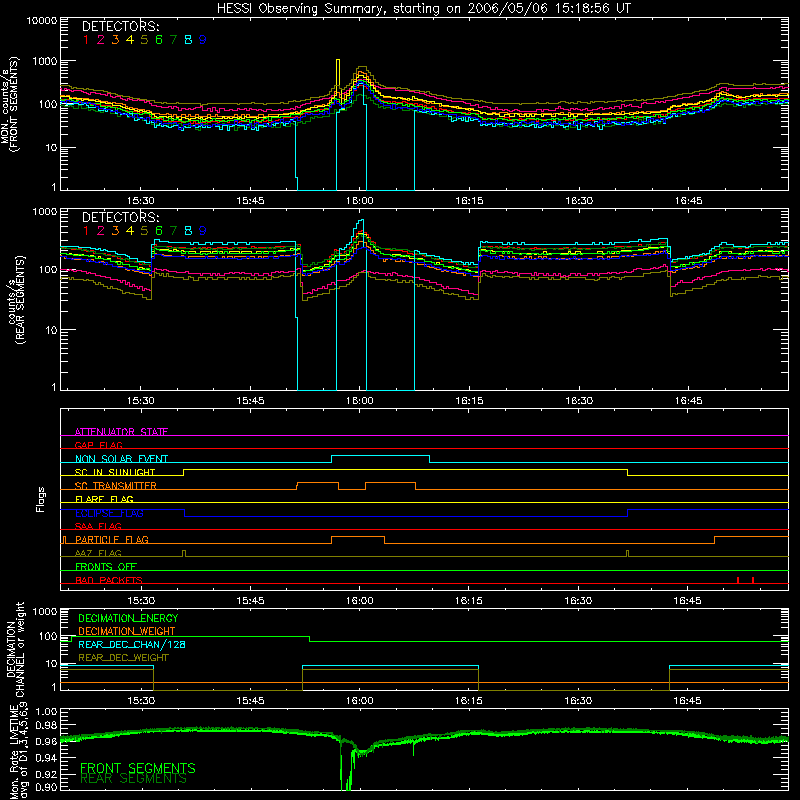Click REAR SEGMENTS legend in livetime panel
800x800 pixels.
click(133, 779)
